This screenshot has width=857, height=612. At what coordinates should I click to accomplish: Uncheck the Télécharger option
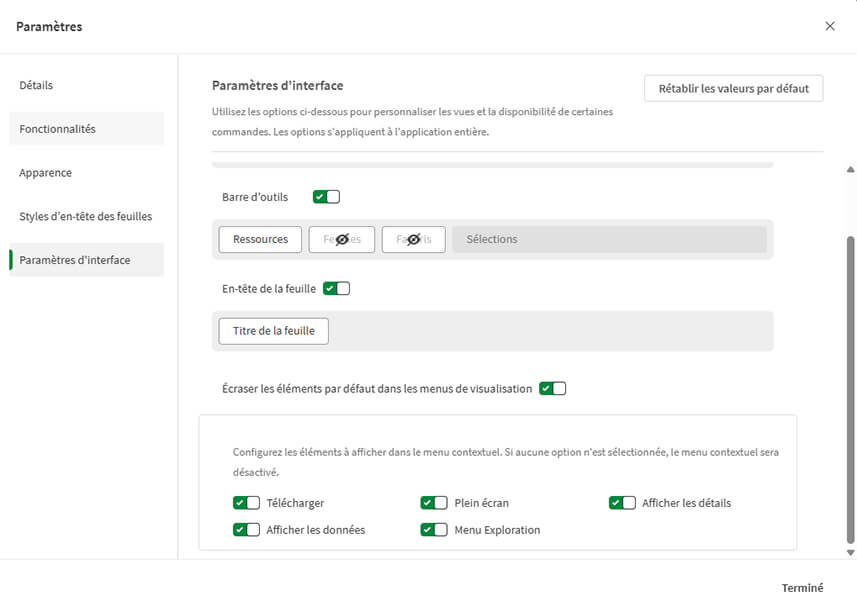[246, 503]
